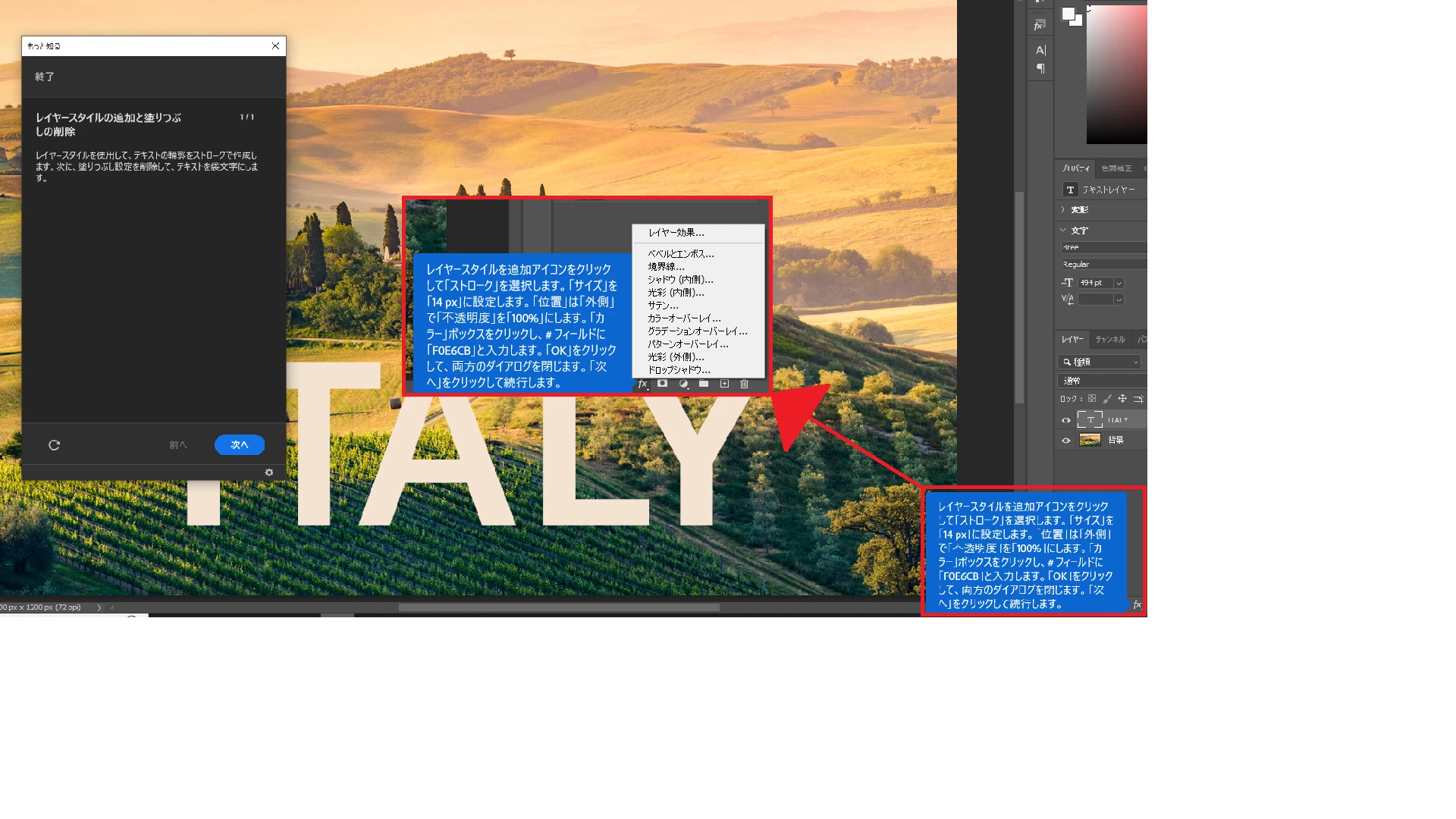The height and width of the screenshot is (819, 1456).
Task: Switch to the 色調補正 tab
Action: point(1116,168)
